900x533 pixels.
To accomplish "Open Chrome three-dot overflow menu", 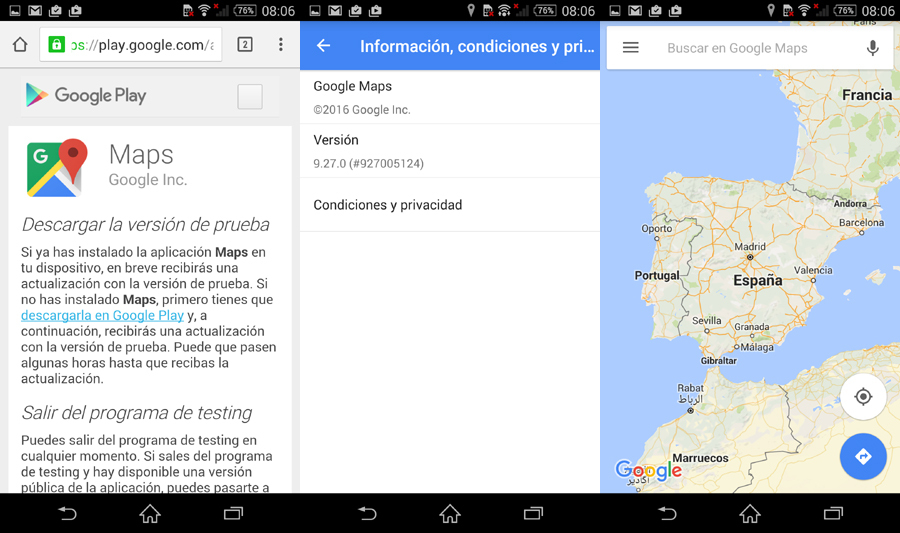I will click(281, 45).
